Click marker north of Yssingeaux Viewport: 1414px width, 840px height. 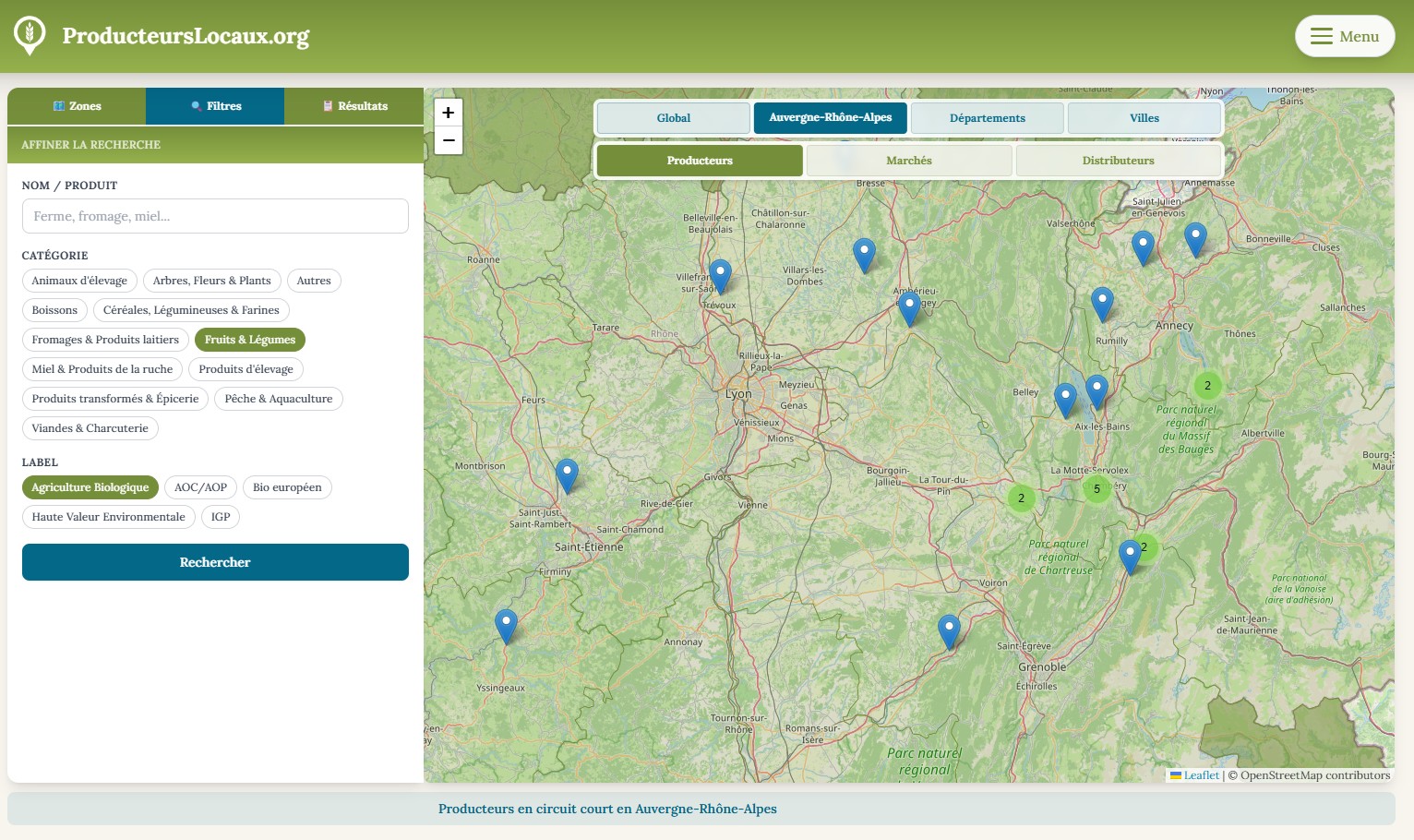coord(506,626)
